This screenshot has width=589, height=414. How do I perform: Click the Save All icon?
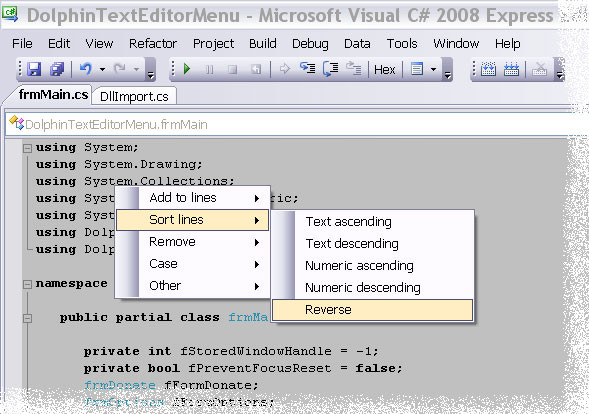(x=57, y=69)
